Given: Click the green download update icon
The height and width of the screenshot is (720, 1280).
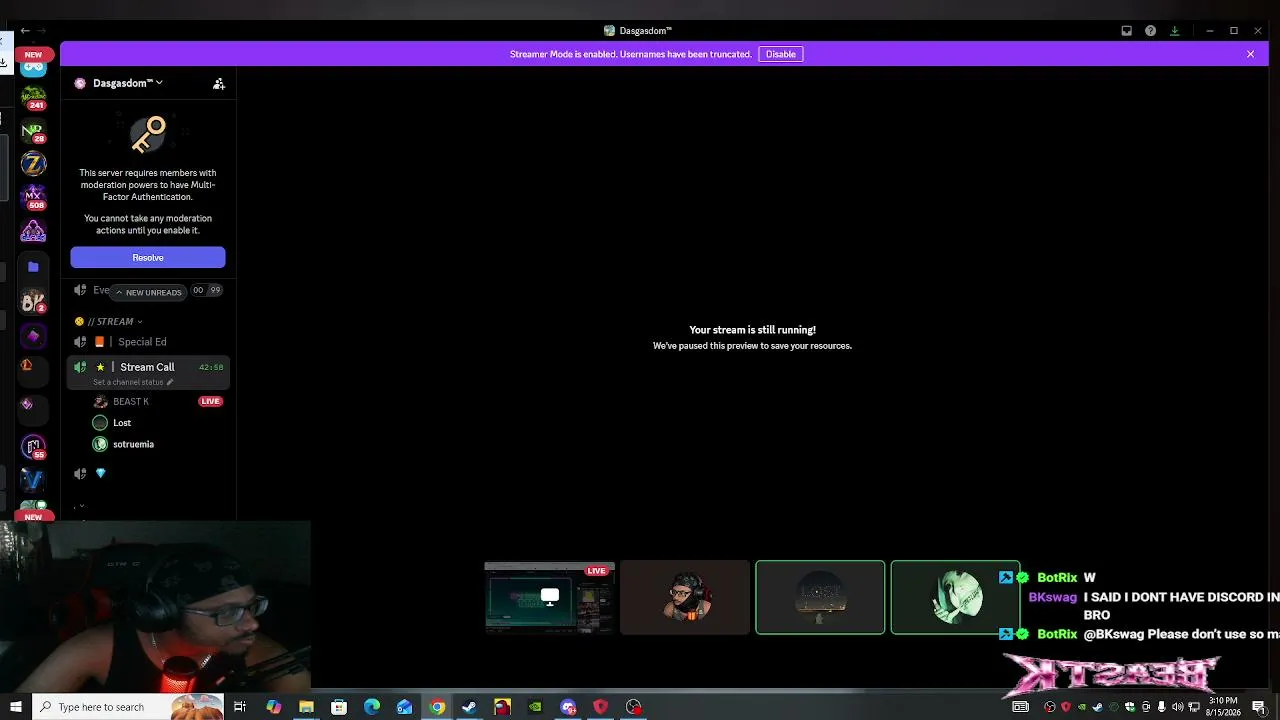Looking at the screenshot, I should (x=1175, y=31).
